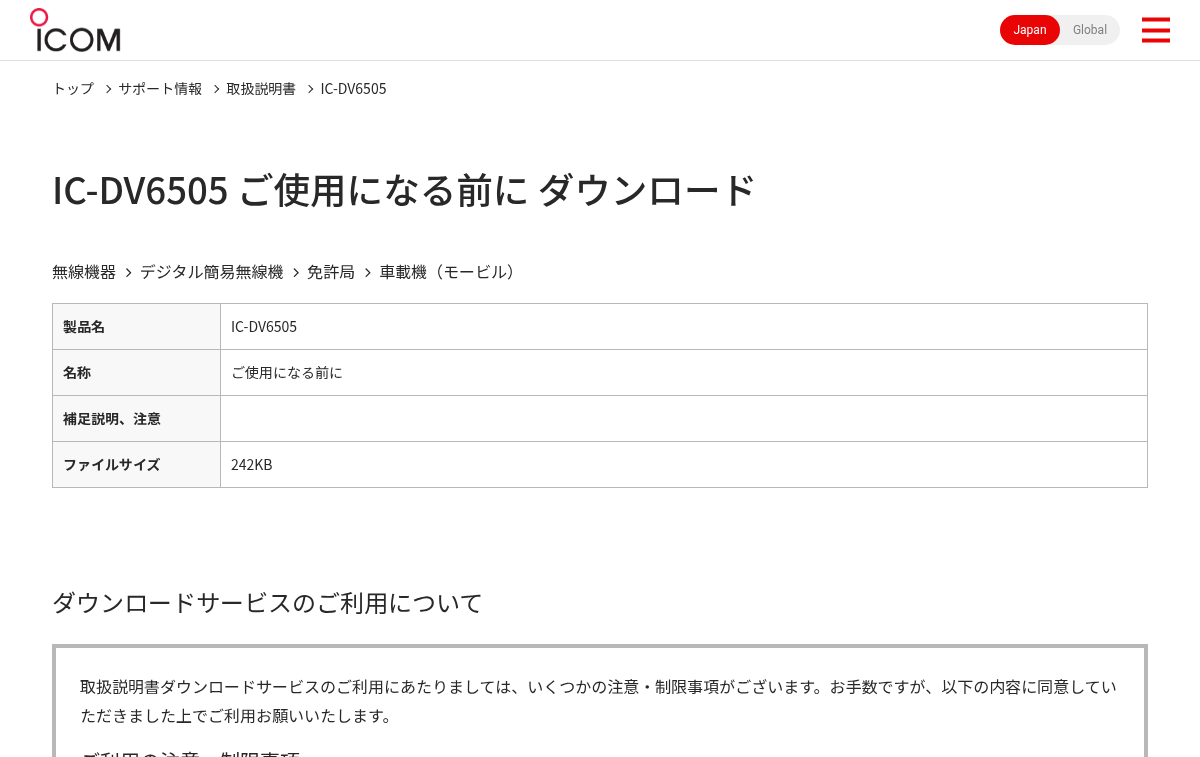Click the ICOM logo

click(x=75, y=30)
